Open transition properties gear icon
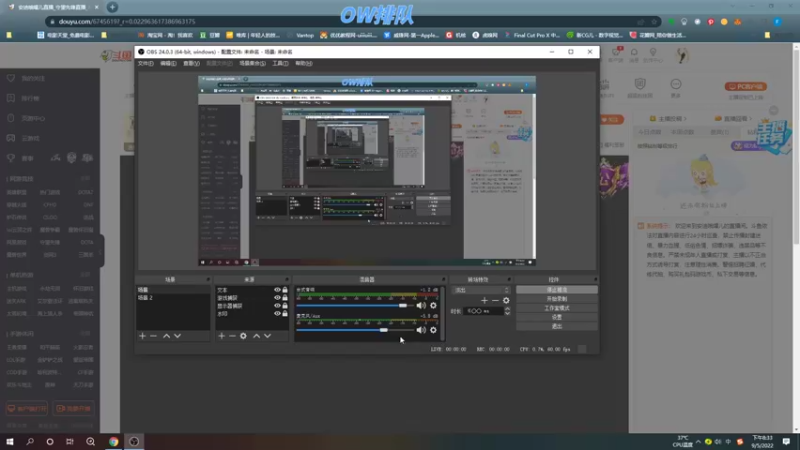The image size is (800, 450). point(506,301)
